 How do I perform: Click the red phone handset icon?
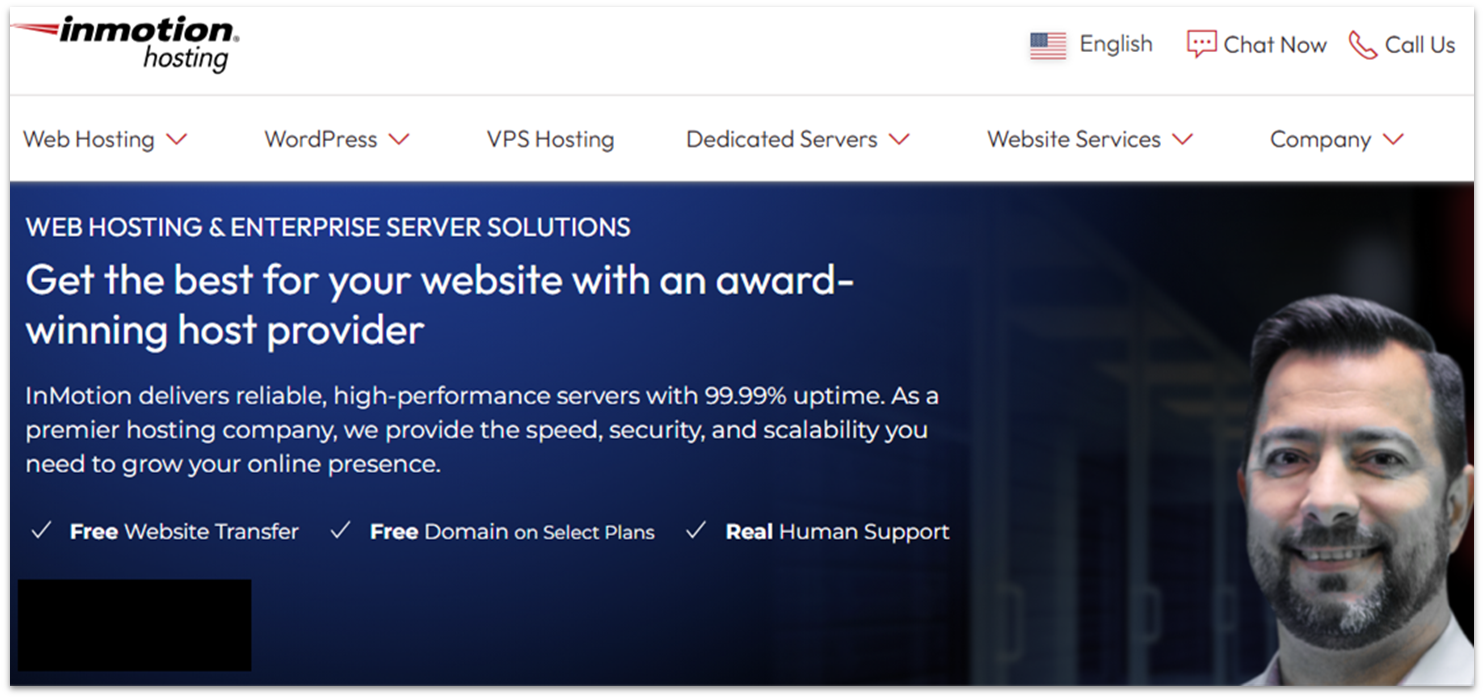tap(1362, 45)
